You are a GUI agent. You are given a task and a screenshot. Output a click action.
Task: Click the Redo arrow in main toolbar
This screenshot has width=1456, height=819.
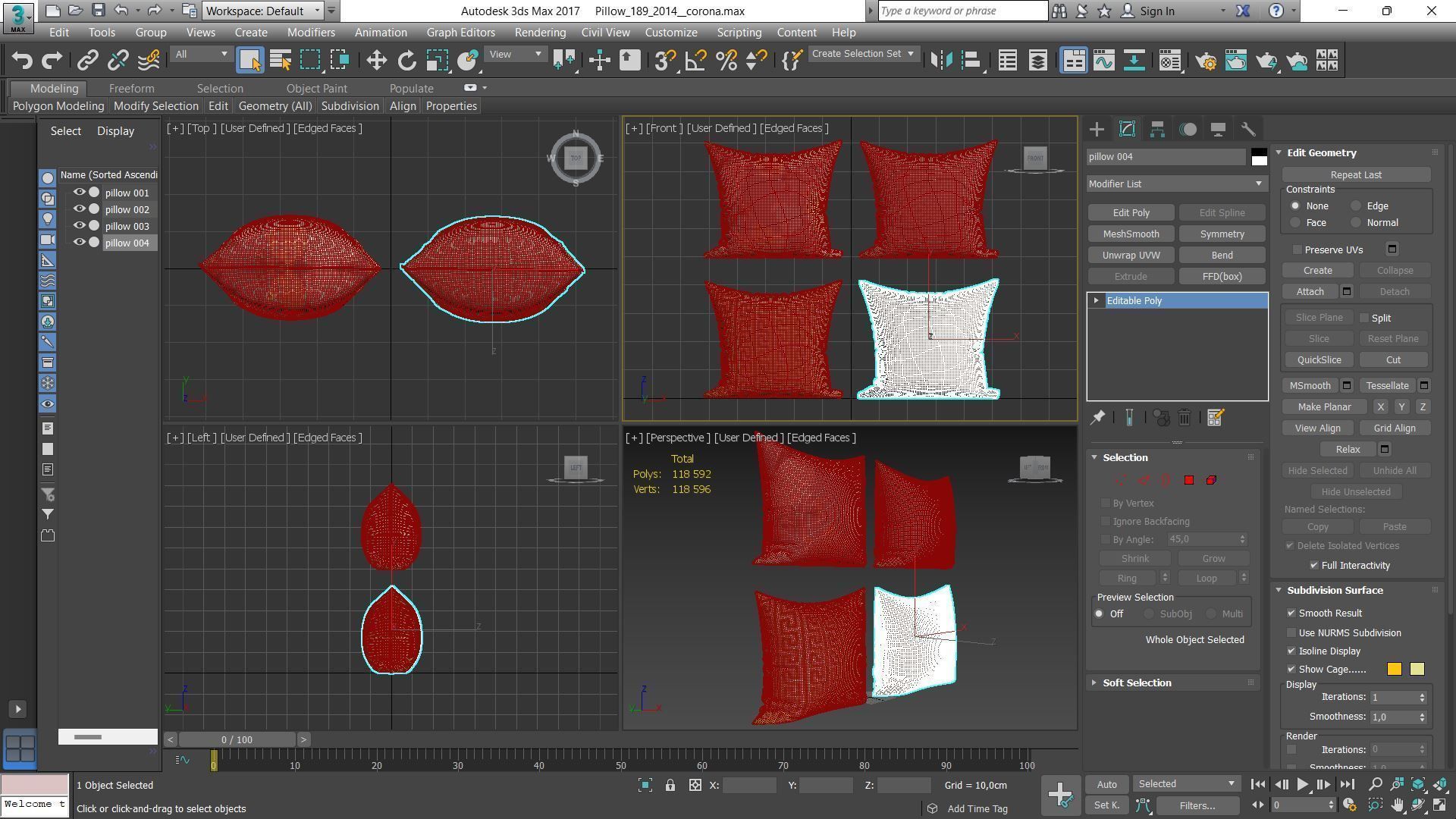52,61
